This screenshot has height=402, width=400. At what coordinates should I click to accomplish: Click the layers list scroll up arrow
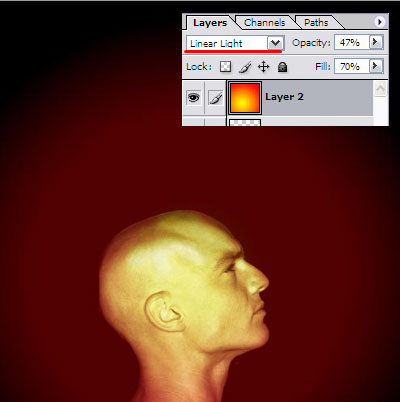point(380,89)
